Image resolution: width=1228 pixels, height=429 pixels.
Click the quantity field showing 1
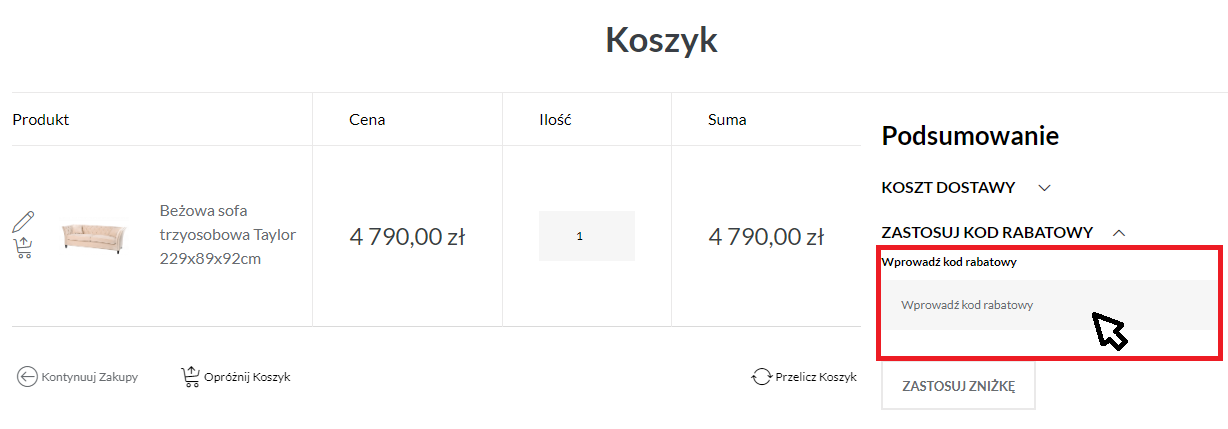[587, 236]
